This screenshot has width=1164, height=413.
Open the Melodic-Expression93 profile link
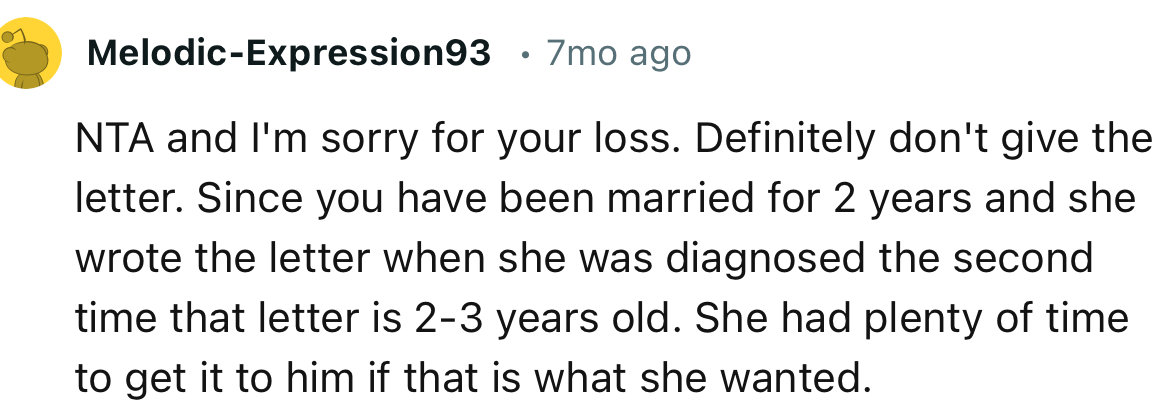click(289, 53)
